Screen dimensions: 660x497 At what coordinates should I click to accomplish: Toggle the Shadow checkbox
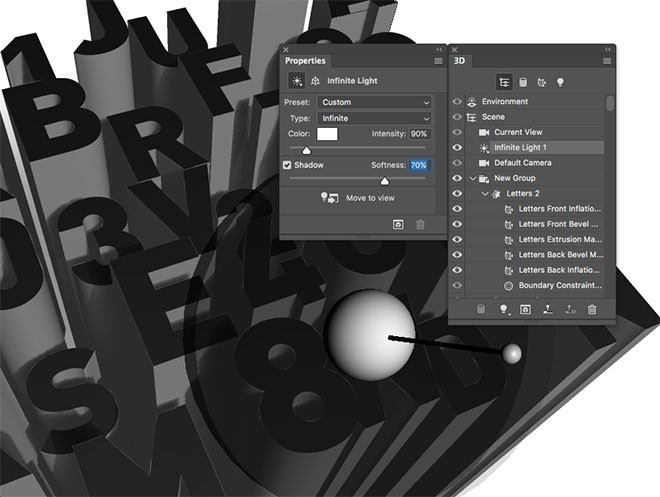pyautogui.click(x=288, y=165)
